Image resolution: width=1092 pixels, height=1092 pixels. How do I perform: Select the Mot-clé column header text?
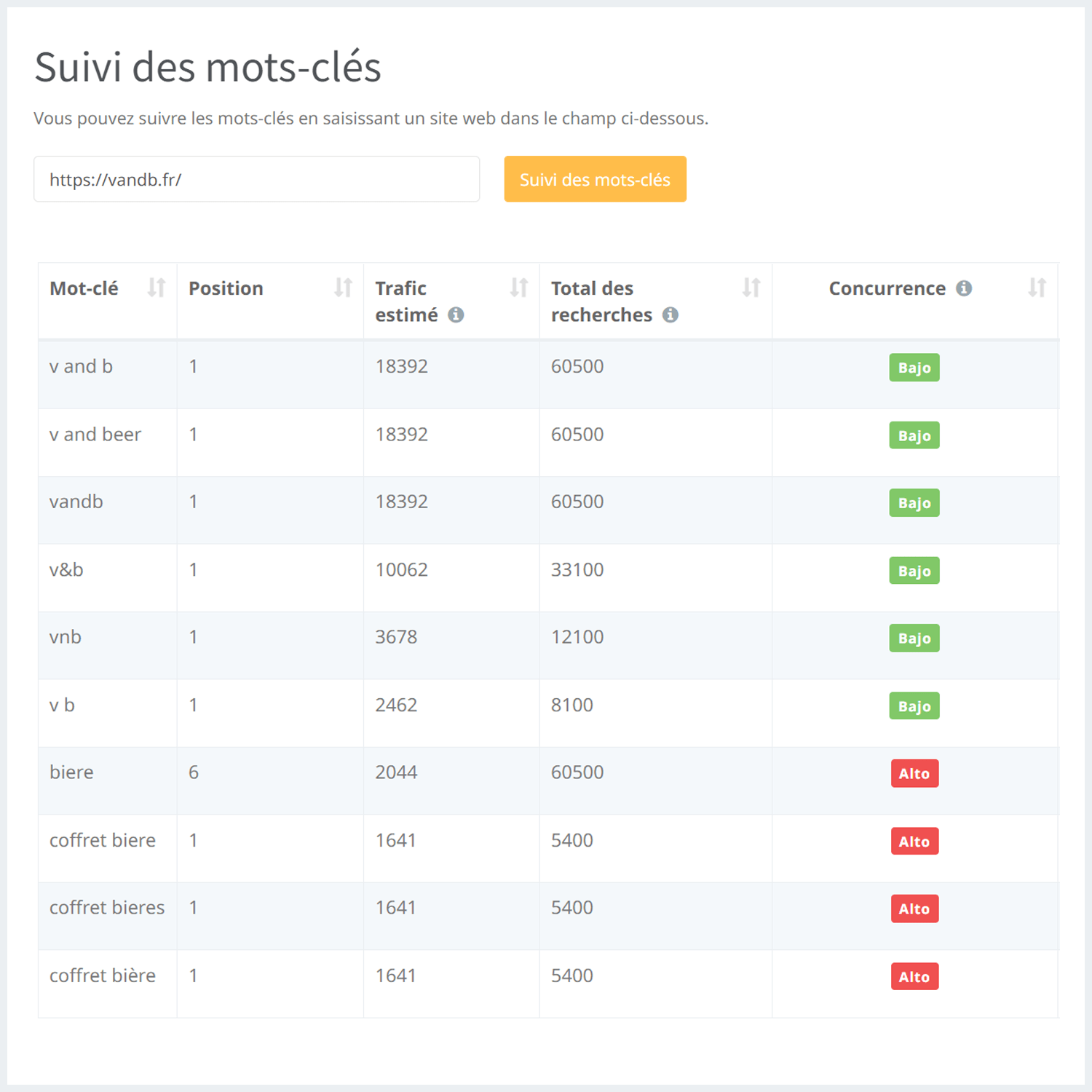[x=84, y=288]
